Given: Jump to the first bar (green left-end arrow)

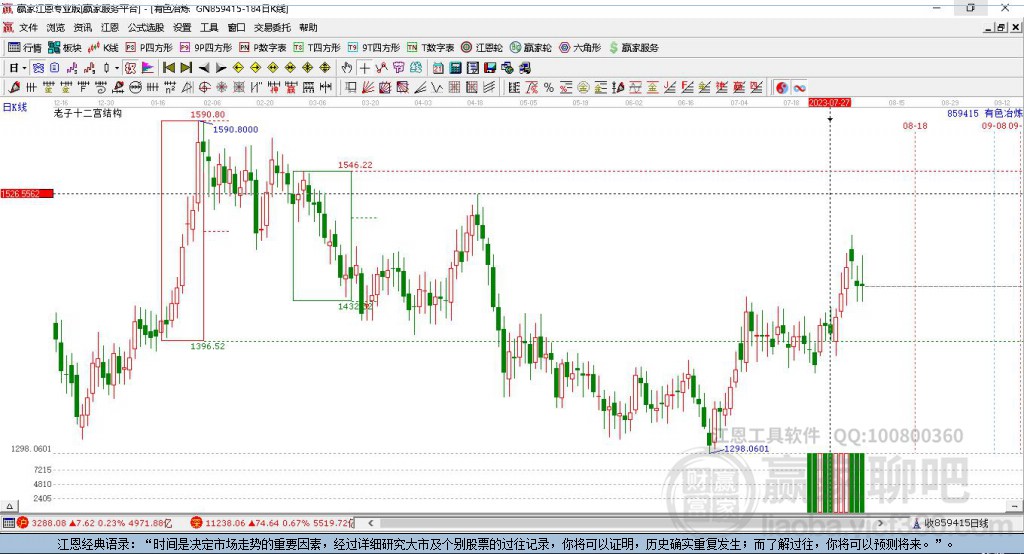Looking at the screenshot, I should tap(168, 68).
